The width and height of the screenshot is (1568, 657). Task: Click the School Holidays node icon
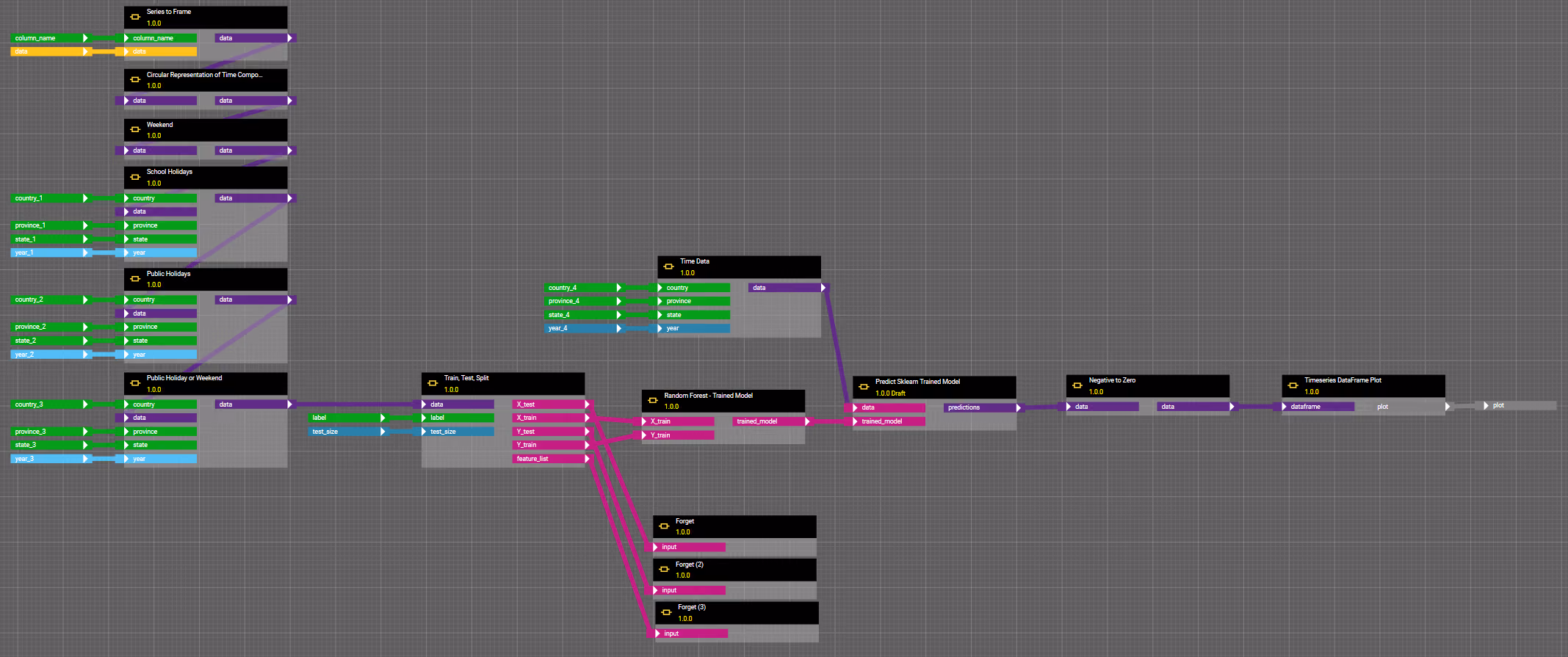pos(135,177)
